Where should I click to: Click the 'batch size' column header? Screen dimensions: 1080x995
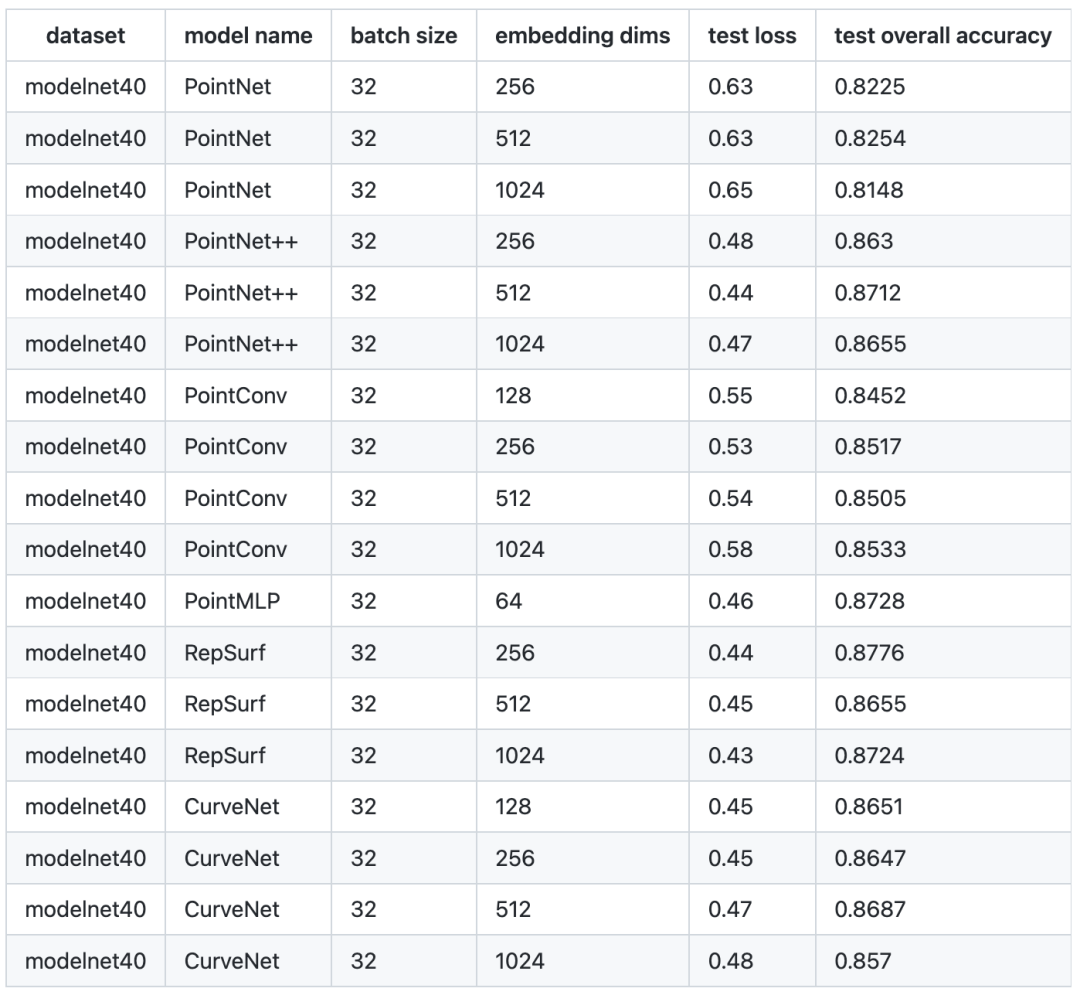click(404, 35)
